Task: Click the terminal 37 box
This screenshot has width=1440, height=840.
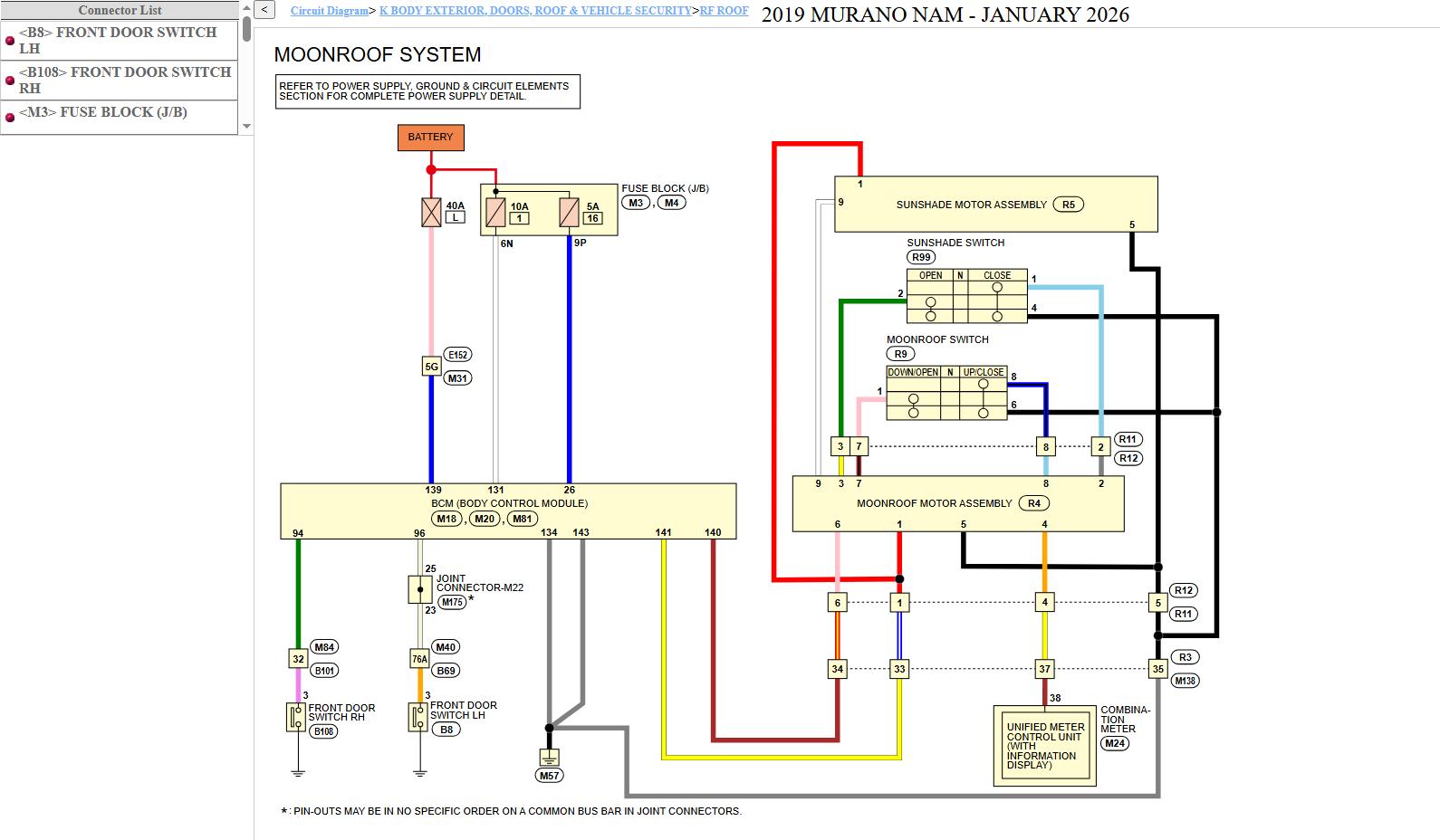Action: tap(1045, 669)
